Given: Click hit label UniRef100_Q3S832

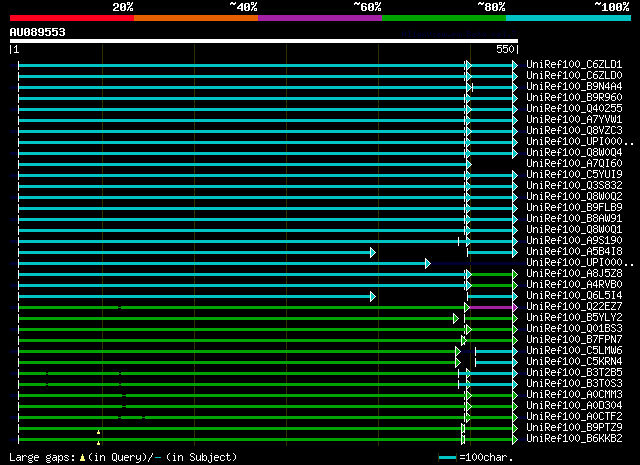Looking at the screenshot, I should click(x=574, y=186).
